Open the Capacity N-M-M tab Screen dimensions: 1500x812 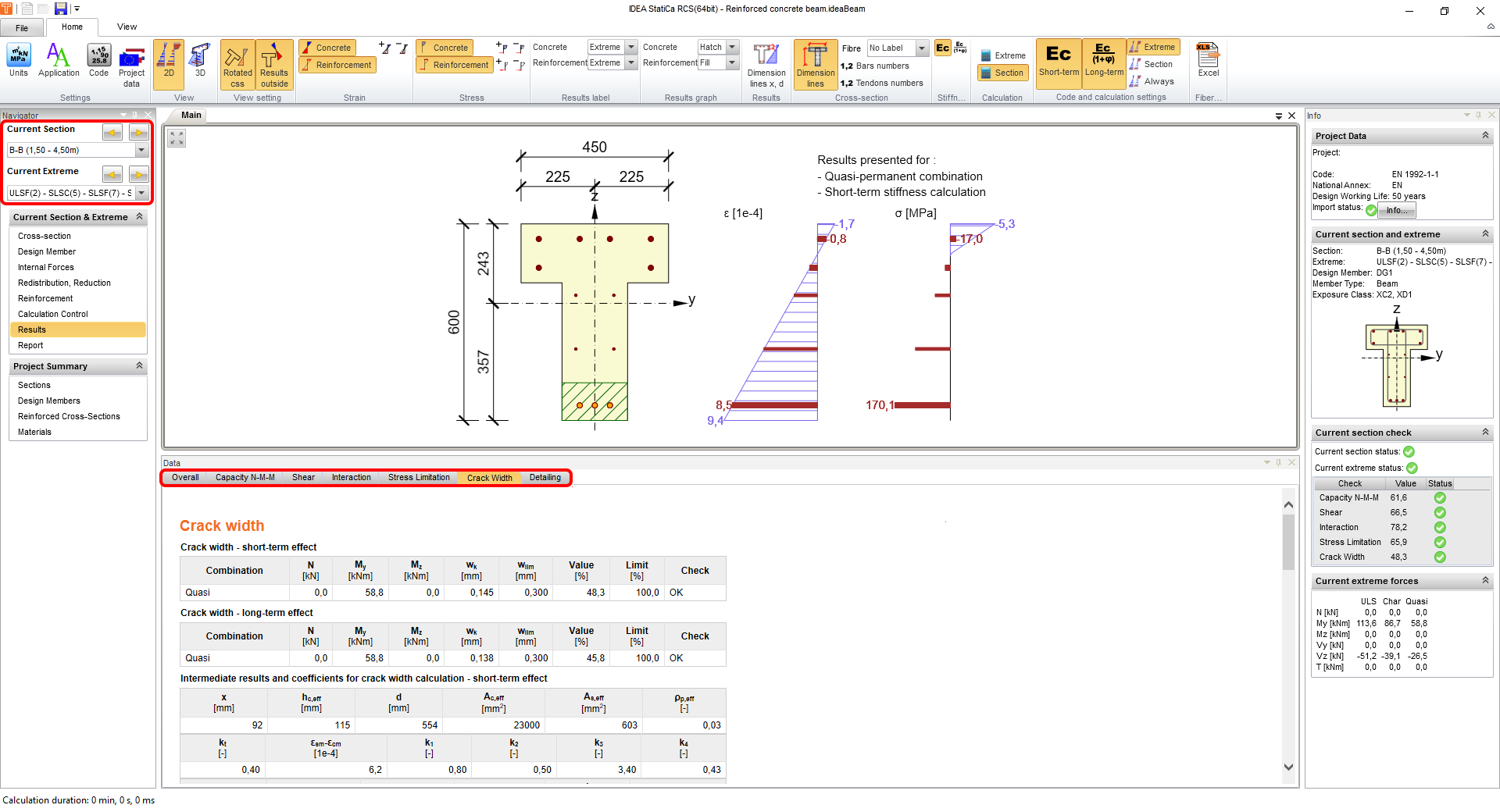tap(245, 477)
